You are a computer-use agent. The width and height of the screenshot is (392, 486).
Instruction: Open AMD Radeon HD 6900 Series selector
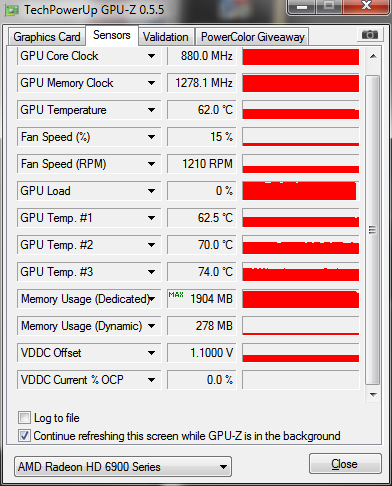[x=123, y=467]
